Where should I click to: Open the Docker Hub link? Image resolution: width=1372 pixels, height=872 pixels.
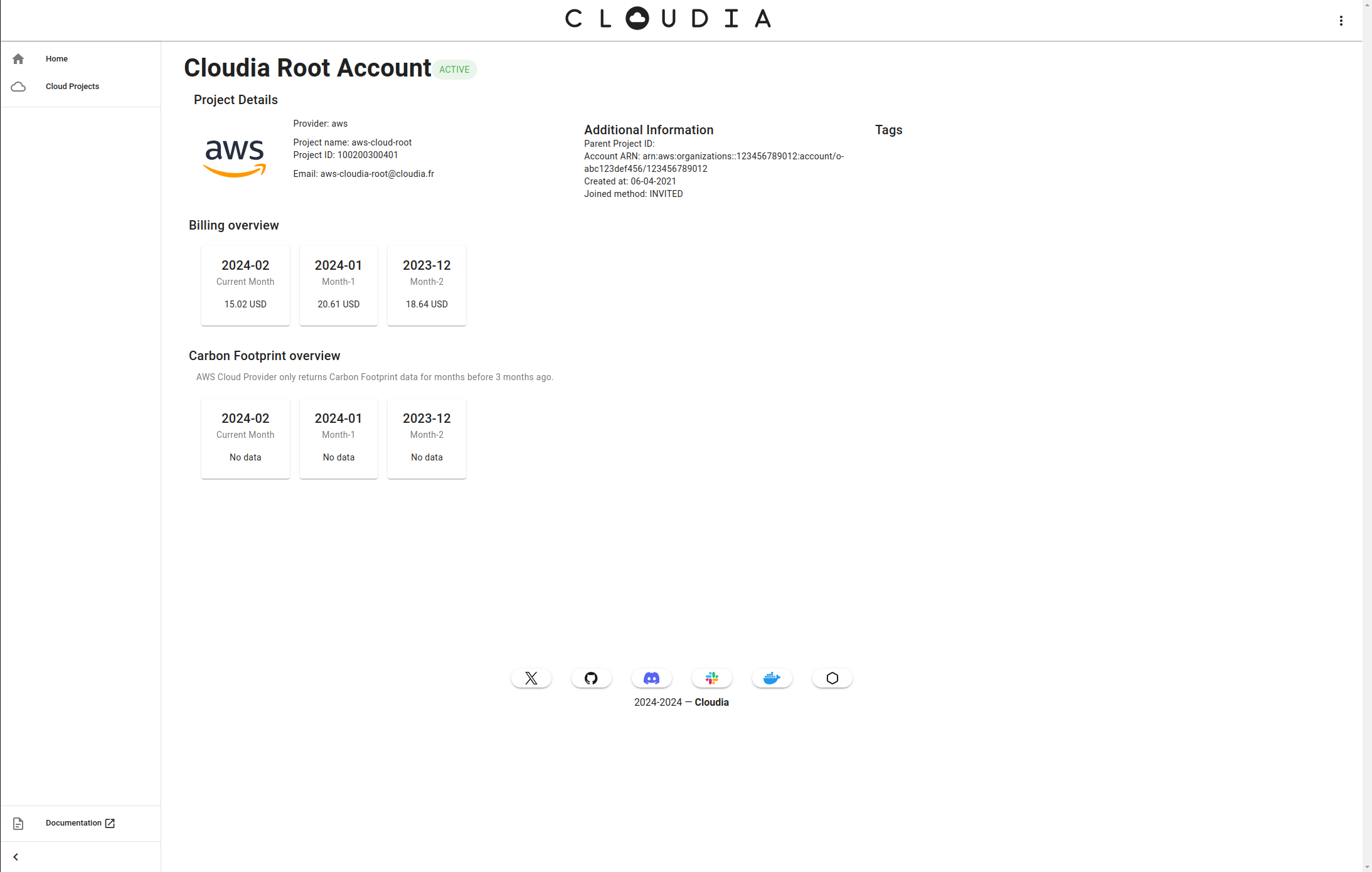[x=772, y=678]
